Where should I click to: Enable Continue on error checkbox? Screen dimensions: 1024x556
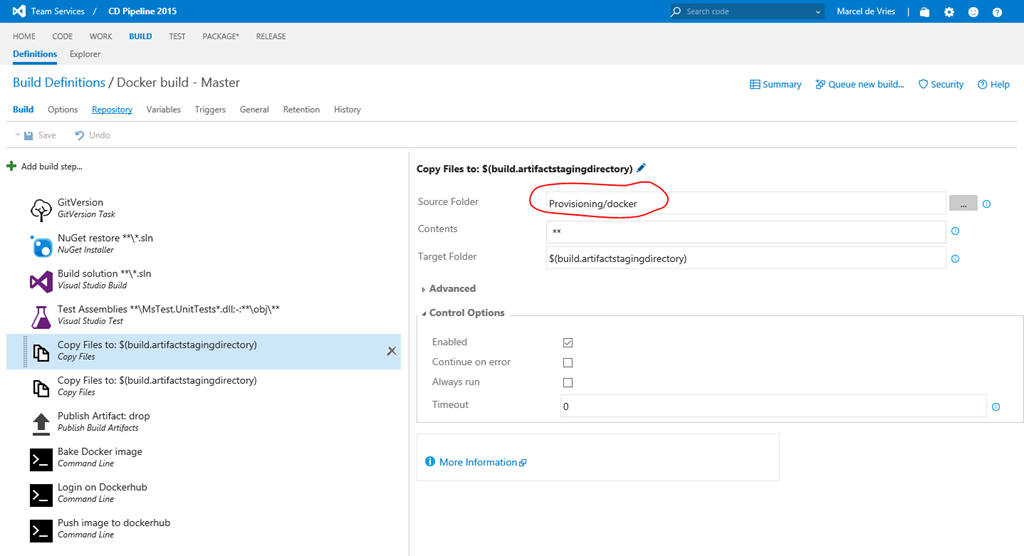568,363
